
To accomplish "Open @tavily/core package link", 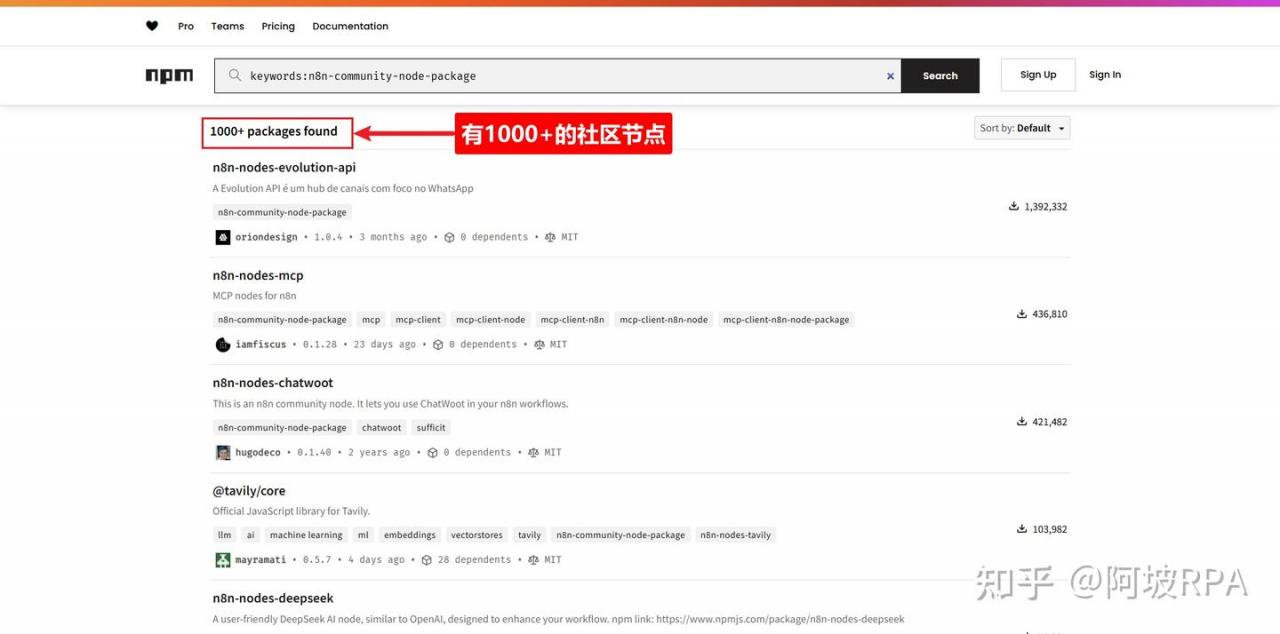I will [x=249, y=491].
